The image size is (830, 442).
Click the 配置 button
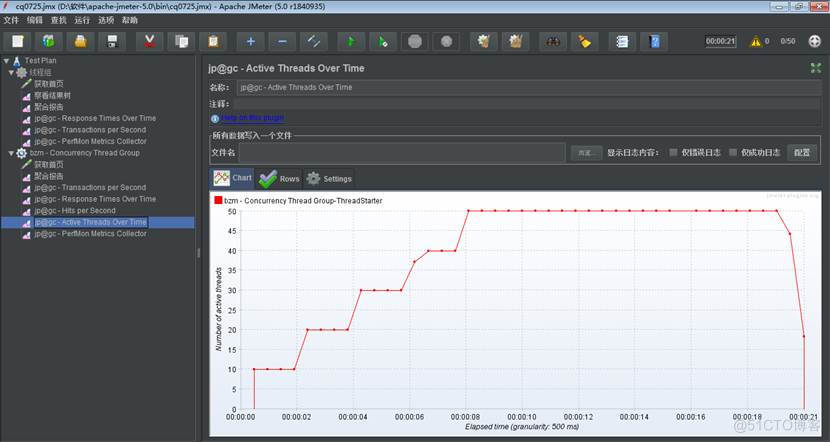click(802, 153)
